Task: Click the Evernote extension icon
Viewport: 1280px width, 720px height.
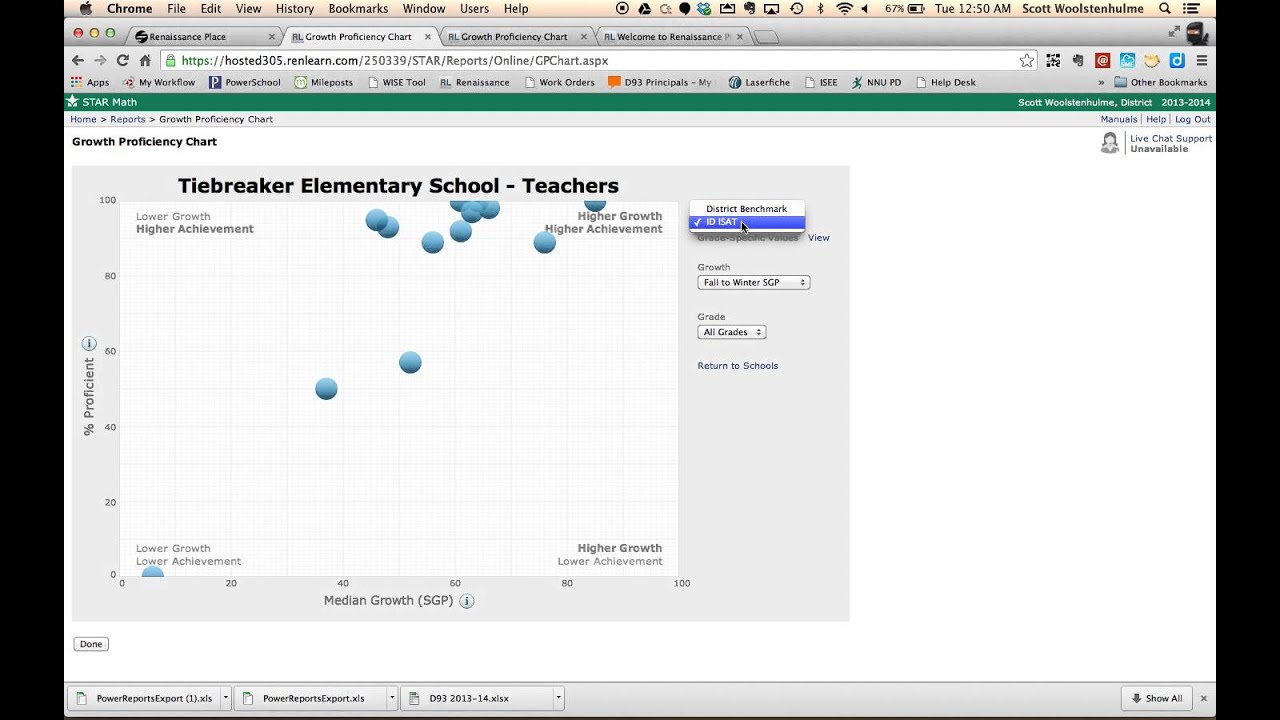Action: [x=1078, y=60]
